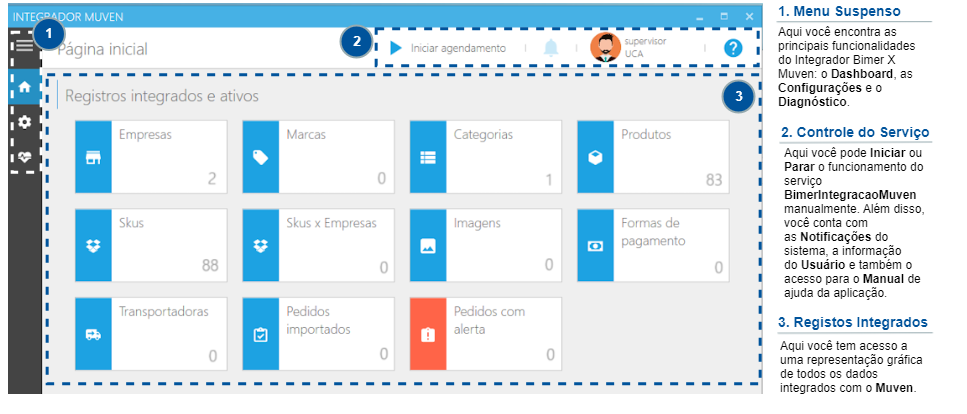Image resolution: width=967 pixels, height=414 pixels.
Task: Click the Skus tile
Action: [152, 244]
